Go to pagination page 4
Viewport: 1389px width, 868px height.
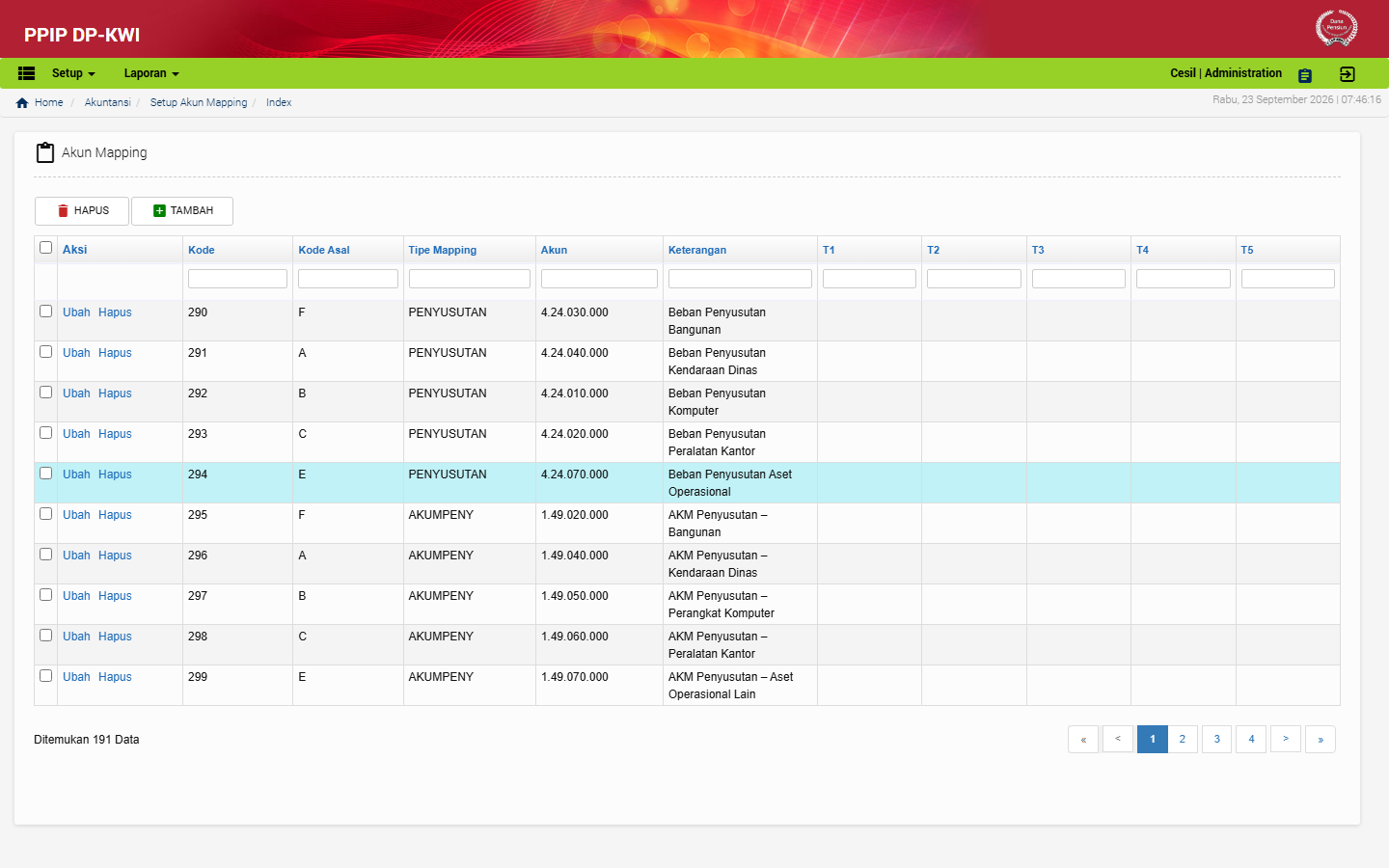click(1252, 739)
